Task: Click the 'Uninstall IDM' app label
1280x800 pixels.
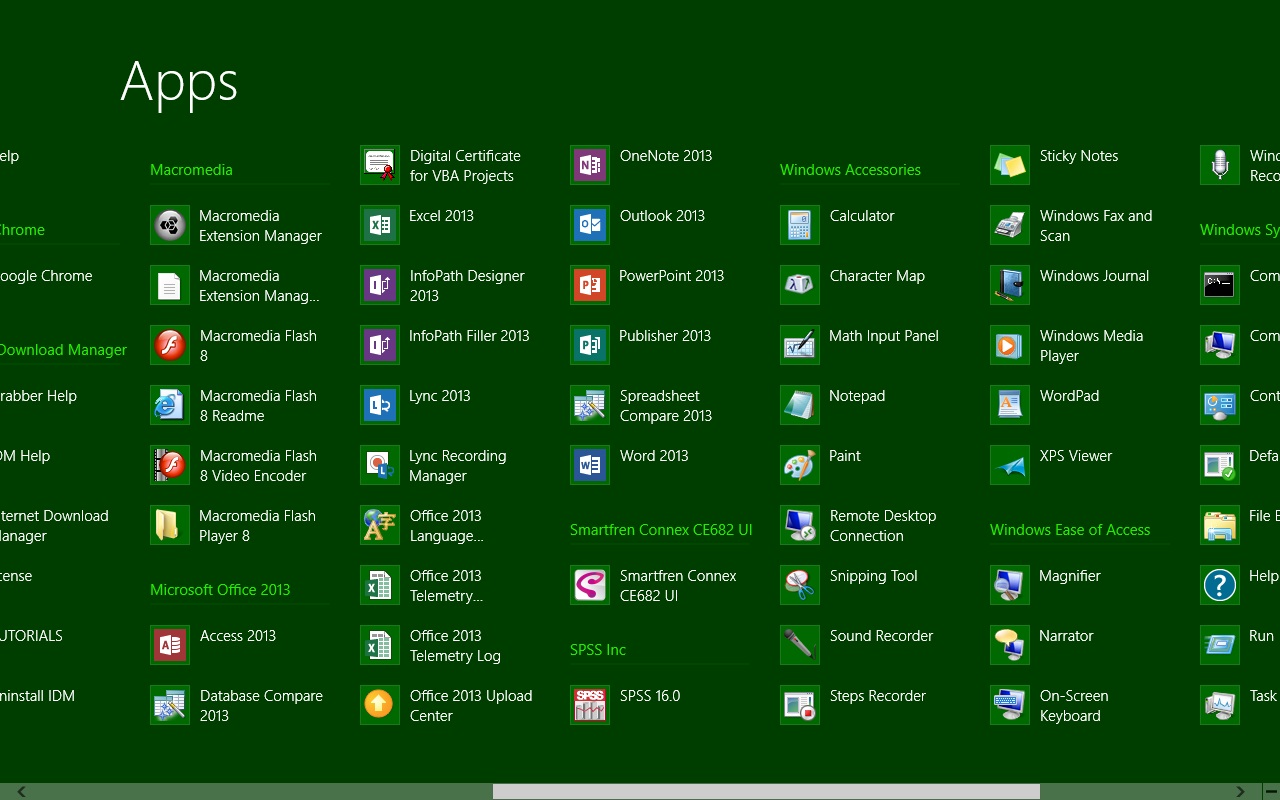Action: [x=37, y=696]
